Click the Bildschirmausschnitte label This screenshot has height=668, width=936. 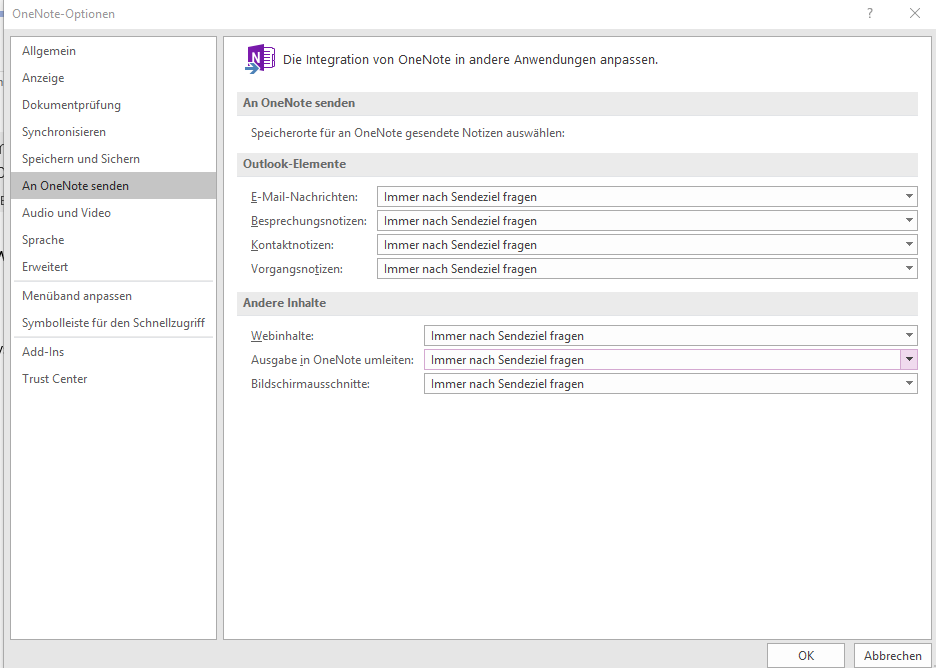click(310, 384)
